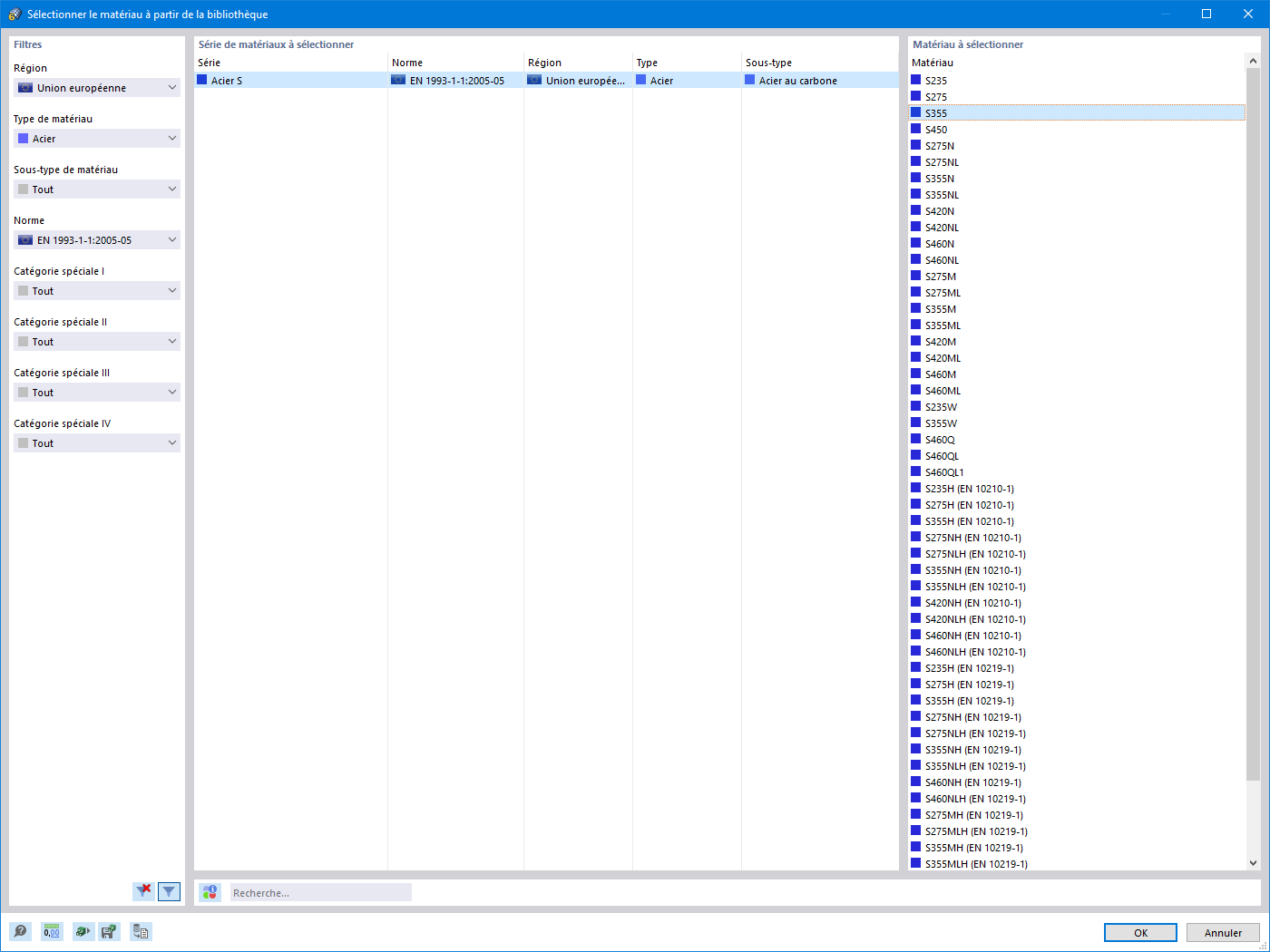This screenshot has height=952, width=1270.
Task: Select material S420NL
Action: tap(1077, 227)
